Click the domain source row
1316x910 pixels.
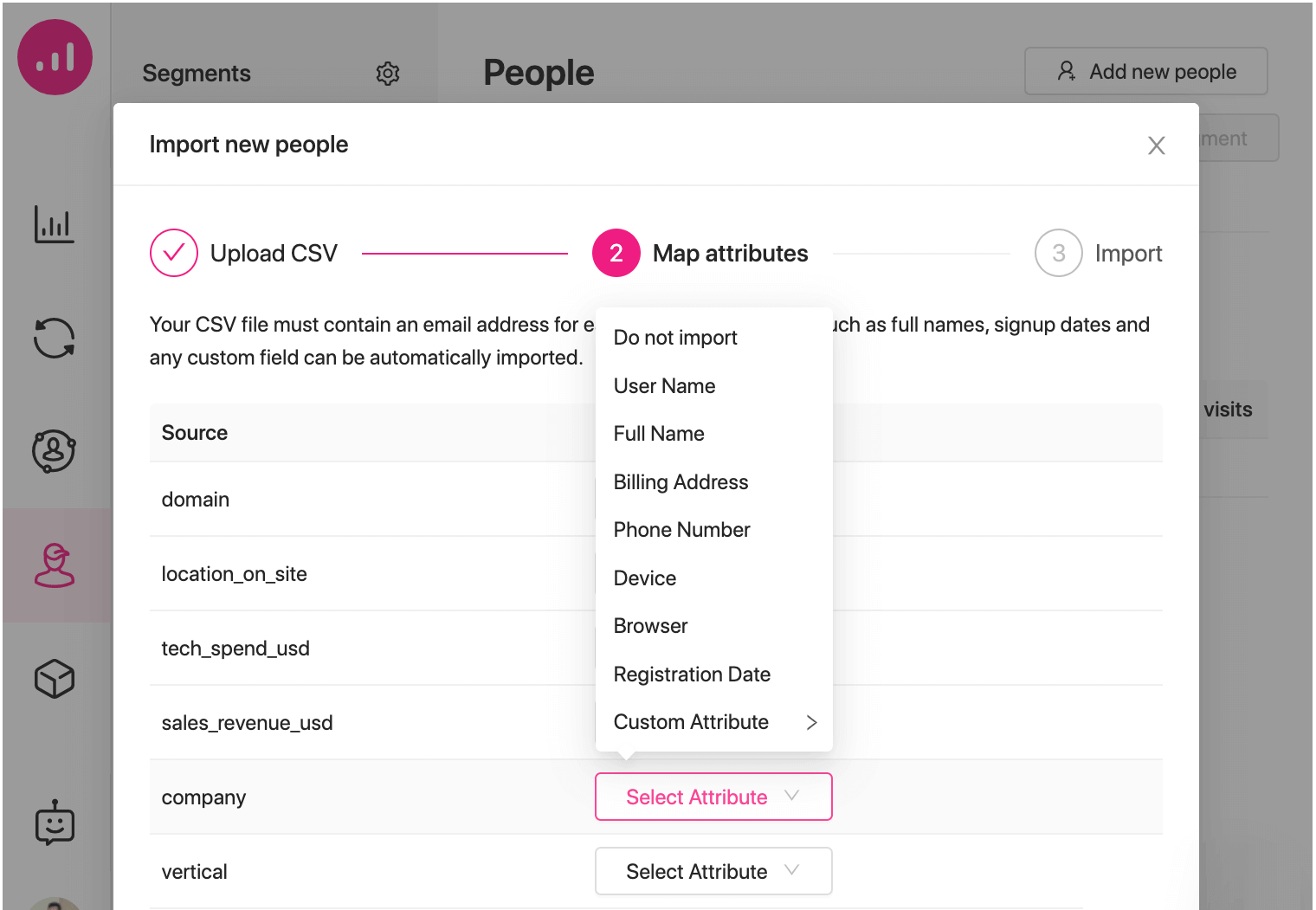655,500
